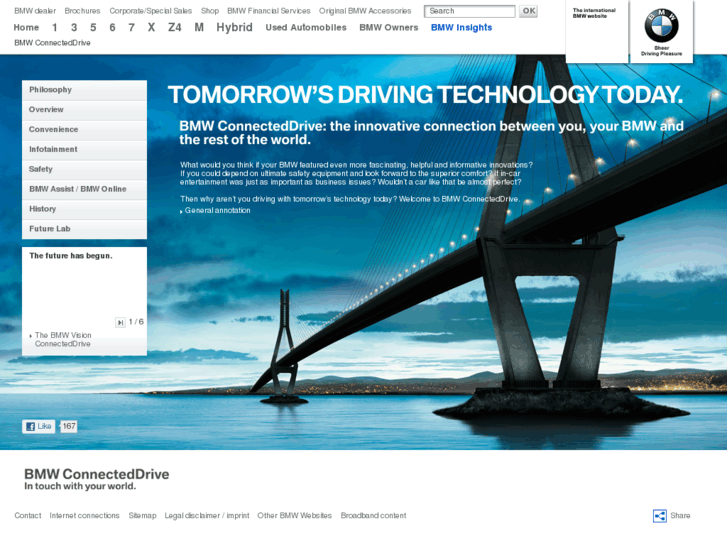Select Infotainment in the side menu

(84, 150)
